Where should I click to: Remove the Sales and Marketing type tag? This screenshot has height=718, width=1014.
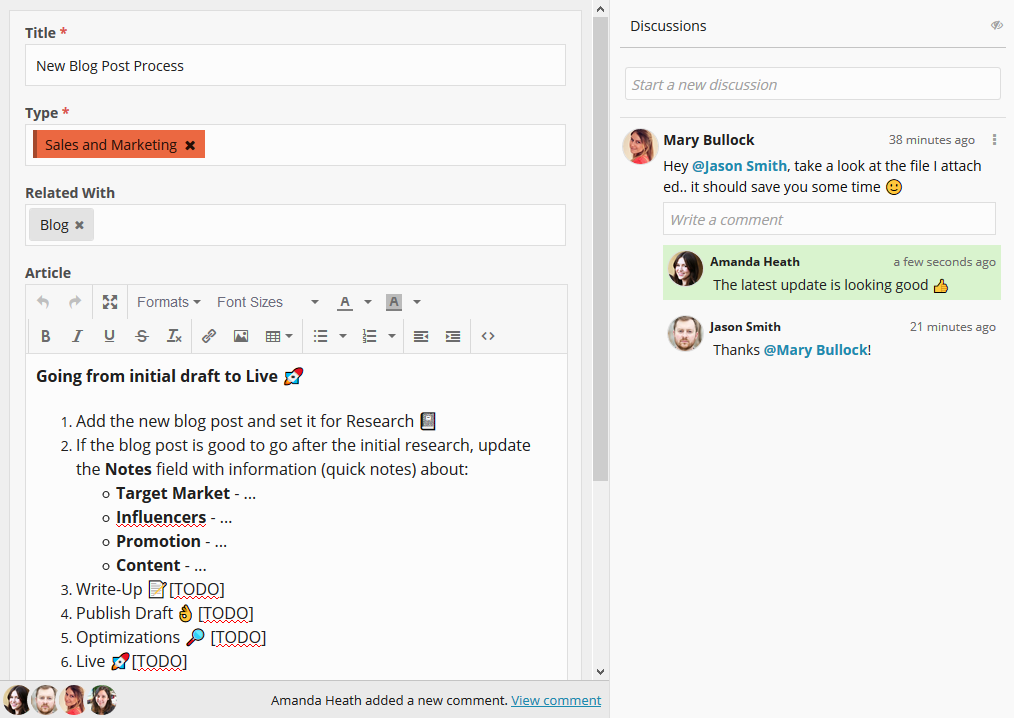click(x=190, y=145)
